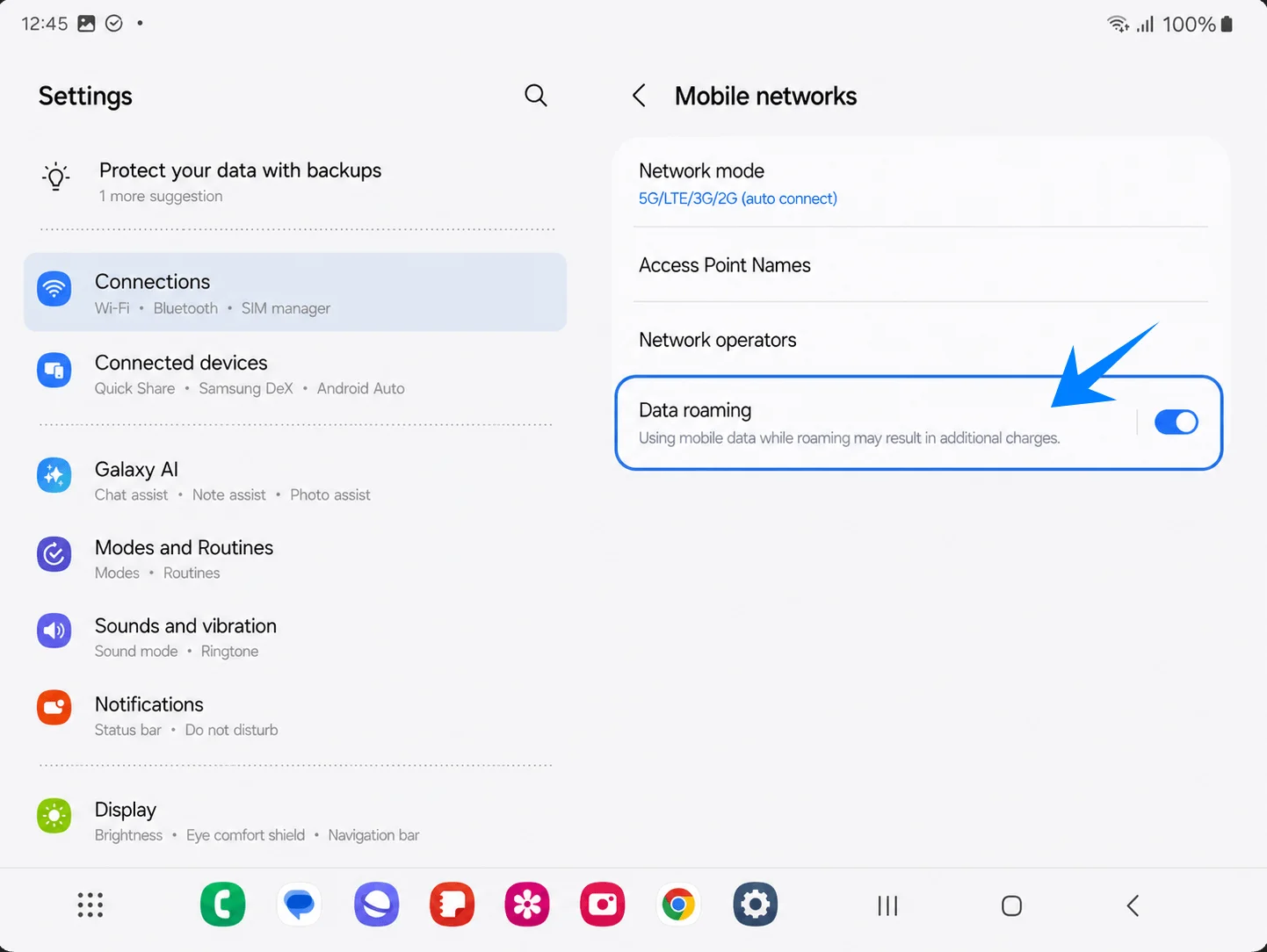The width and height of the screenshot is (1267, 952).
Task: Tap the Home navigation button
Action: coord(1011,905)
